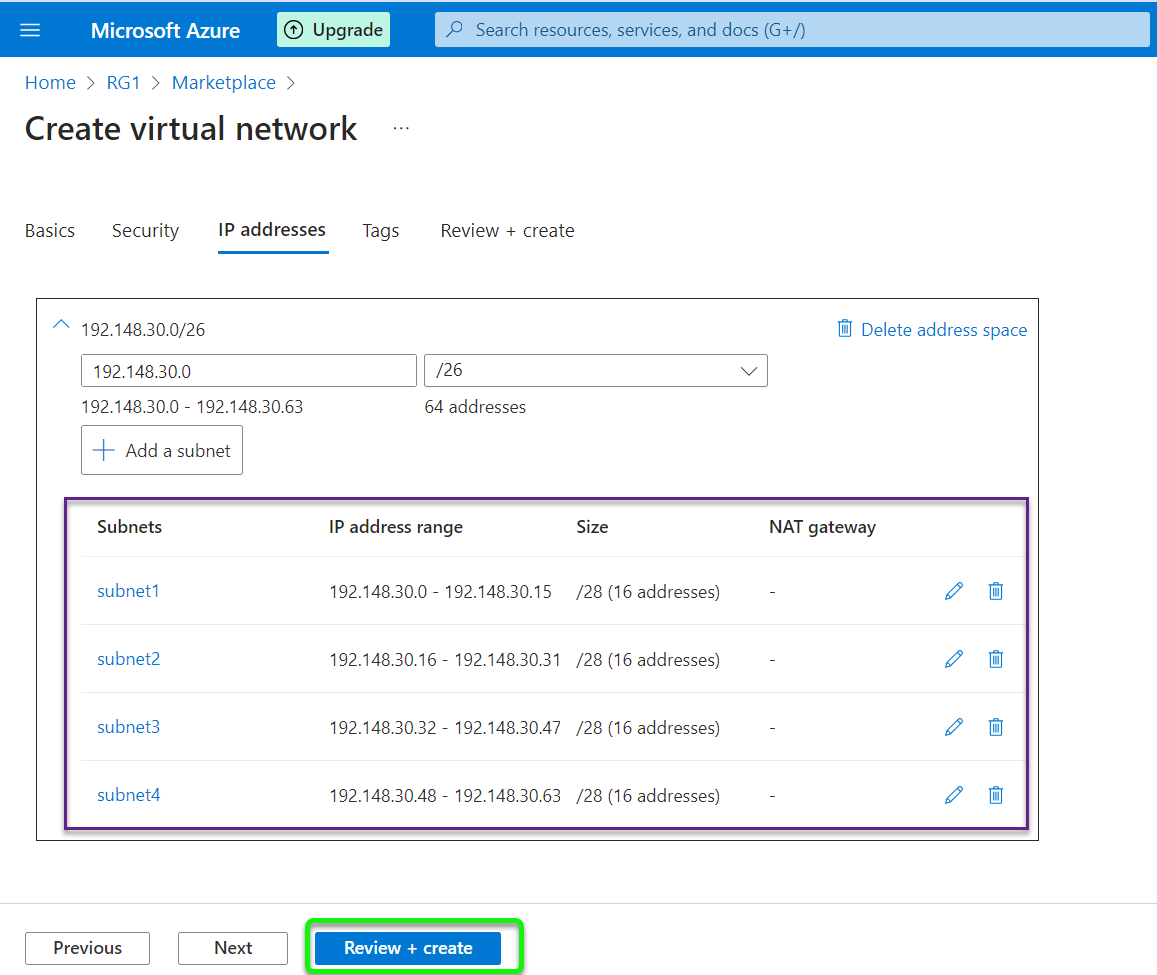
Task: Open the hamburger portal menu
Action: click(30, 30)
